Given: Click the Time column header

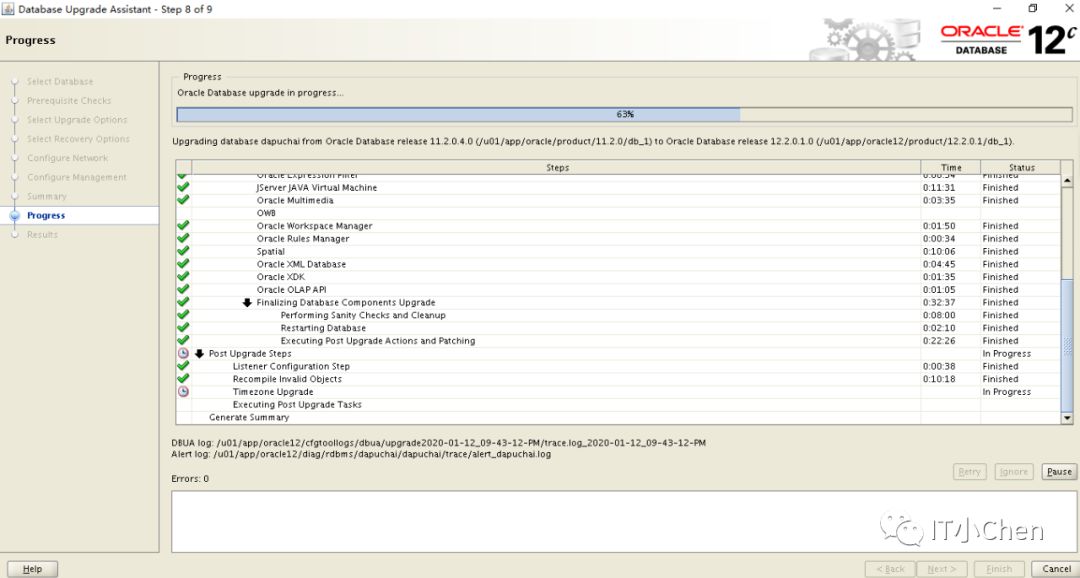Looking at the screenshot, I should pyautogui.click(x=951, y=167).
